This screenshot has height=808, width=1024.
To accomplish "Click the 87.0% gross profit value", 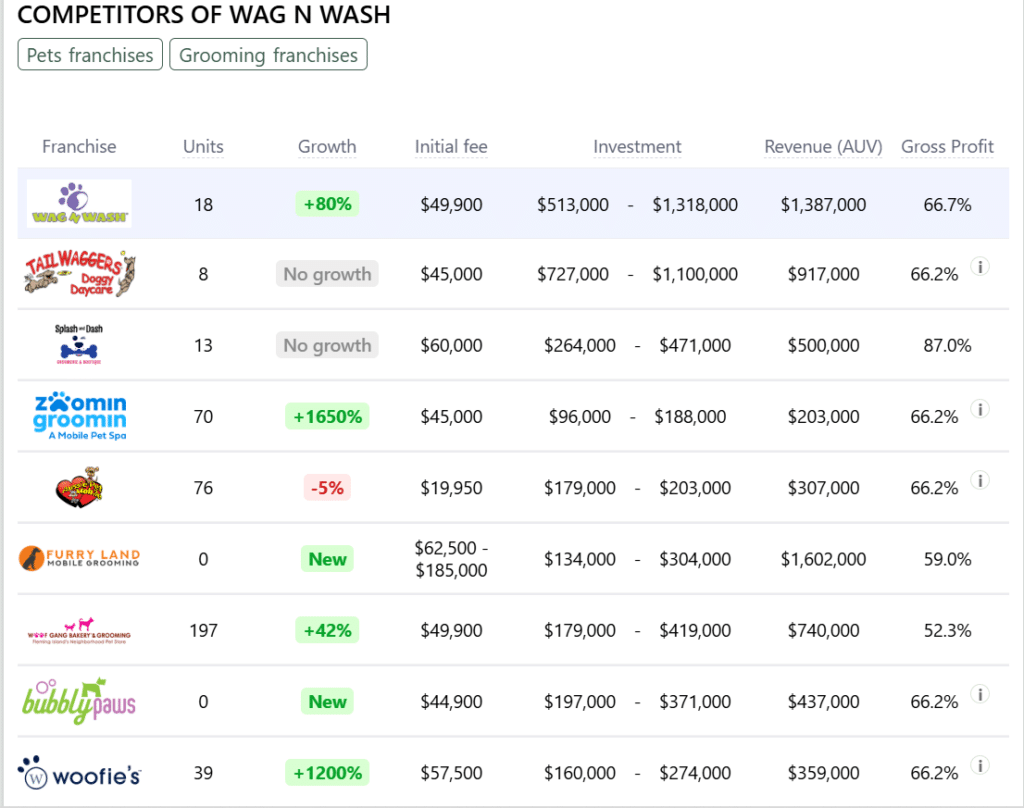I will [948, 346].
